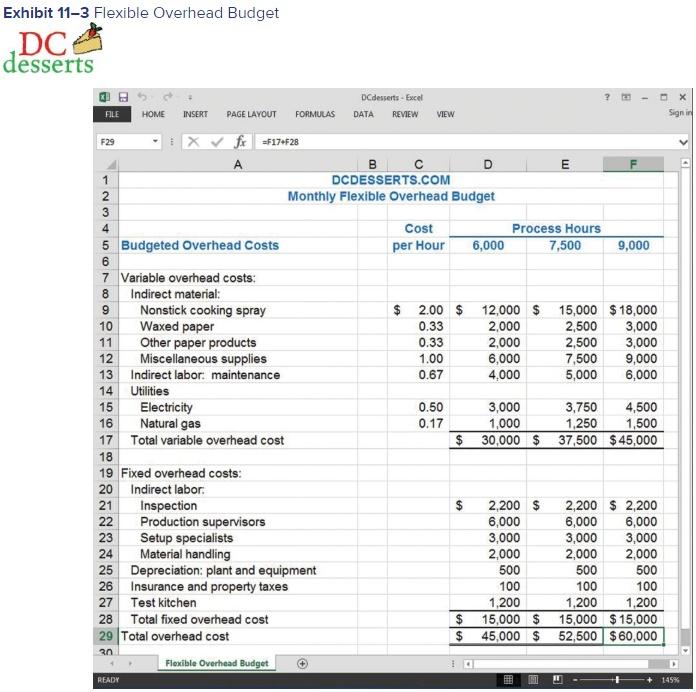Click the Enter checkmark icon in formula bar
The height and width of the screenshot is (692, 696).
point(217,142)
